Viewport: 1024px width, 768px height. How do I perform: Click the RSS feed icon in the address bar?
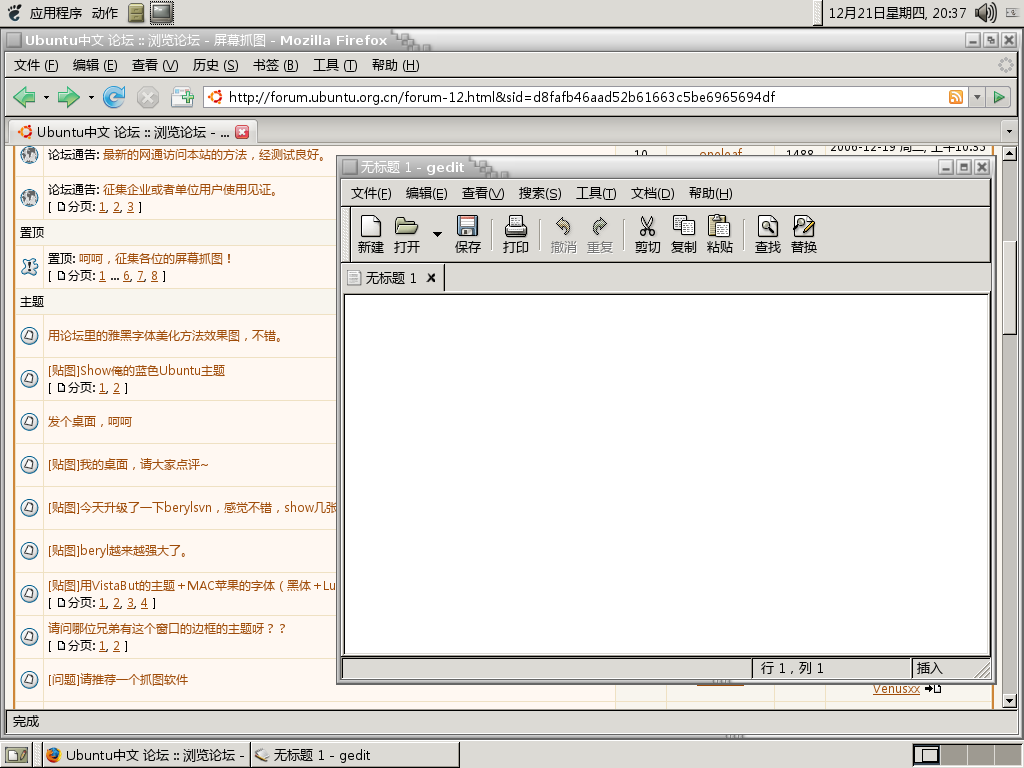[x=955, y=97]
